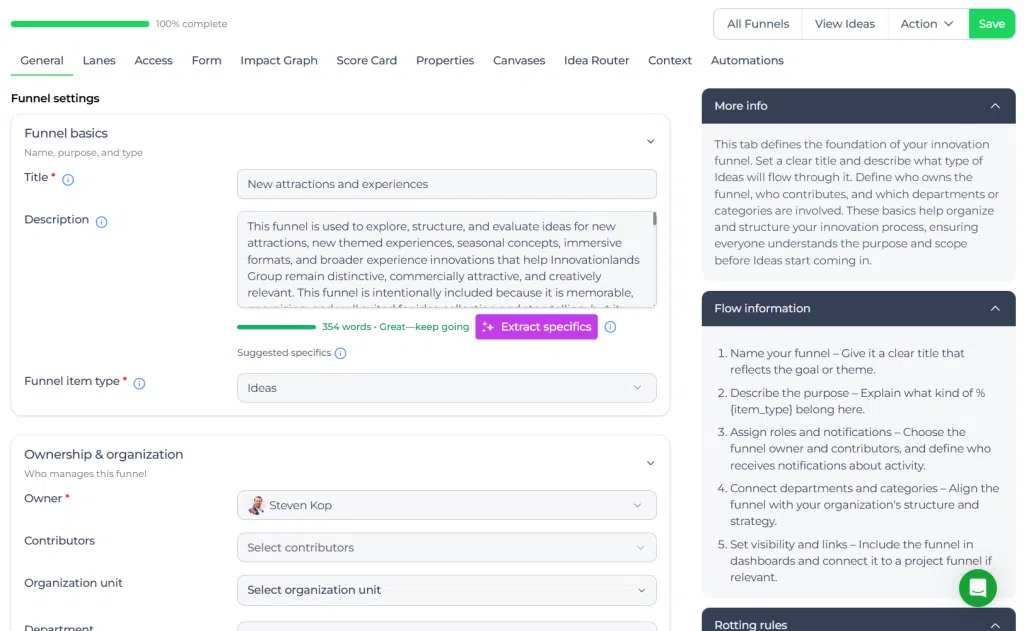Click into the Title input field
The height and width of the screenshot is (631, 1024).
447,184
